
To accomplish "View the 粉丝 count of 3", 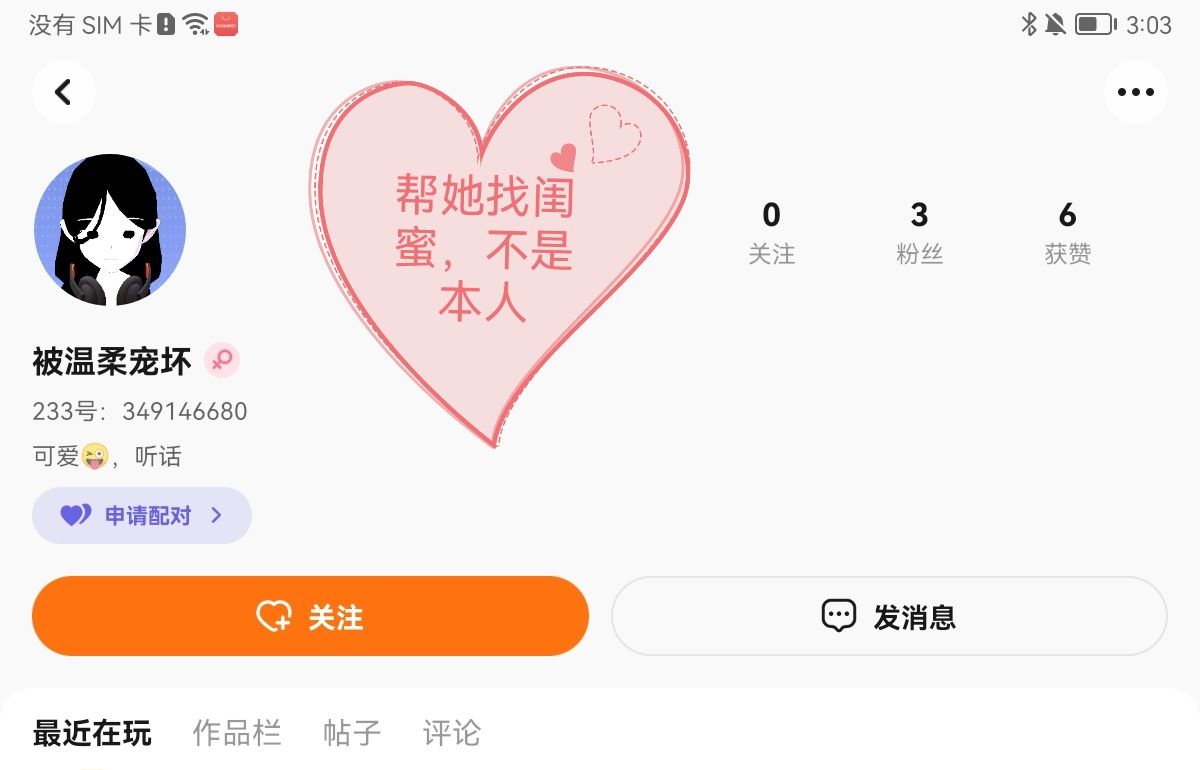I will tap(920, 233).
